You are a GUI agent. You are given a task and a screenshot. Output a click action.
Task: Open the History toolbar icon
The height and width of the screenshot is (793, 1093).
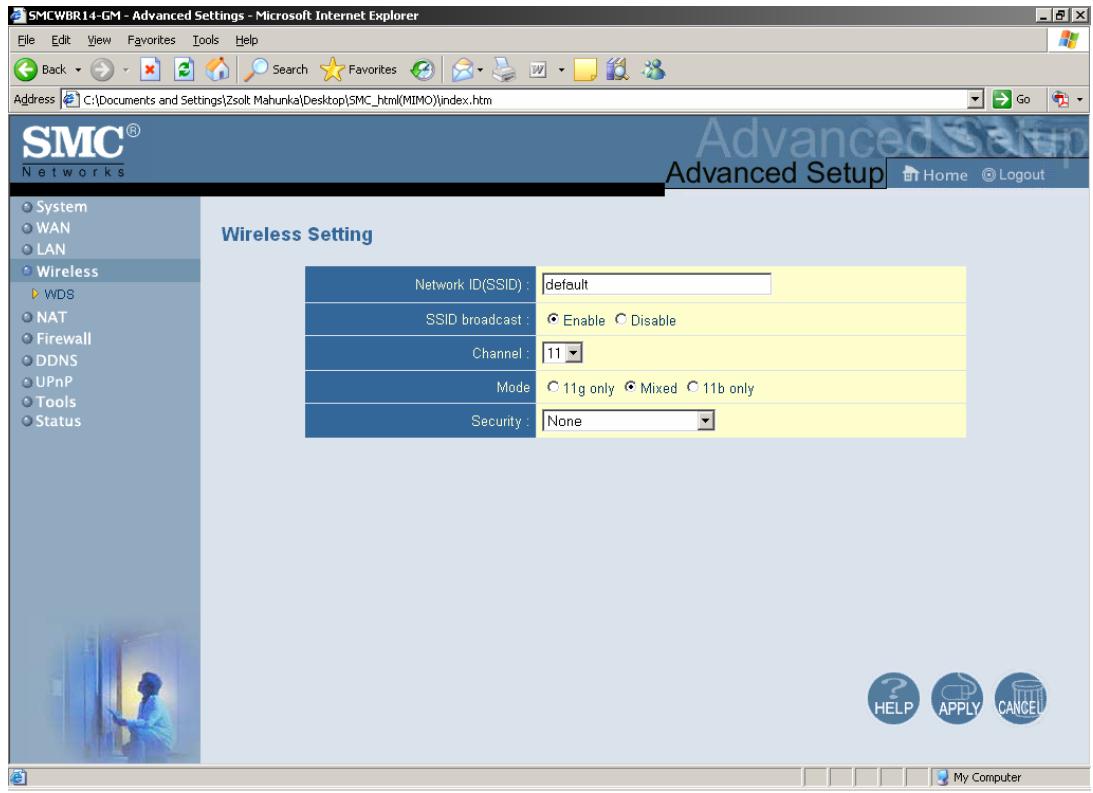422,70
